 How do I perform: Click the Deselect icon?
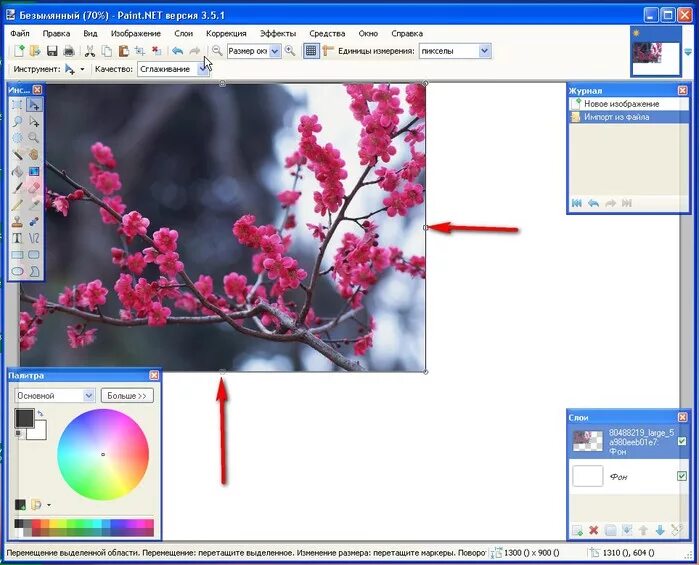click(156, 51)
